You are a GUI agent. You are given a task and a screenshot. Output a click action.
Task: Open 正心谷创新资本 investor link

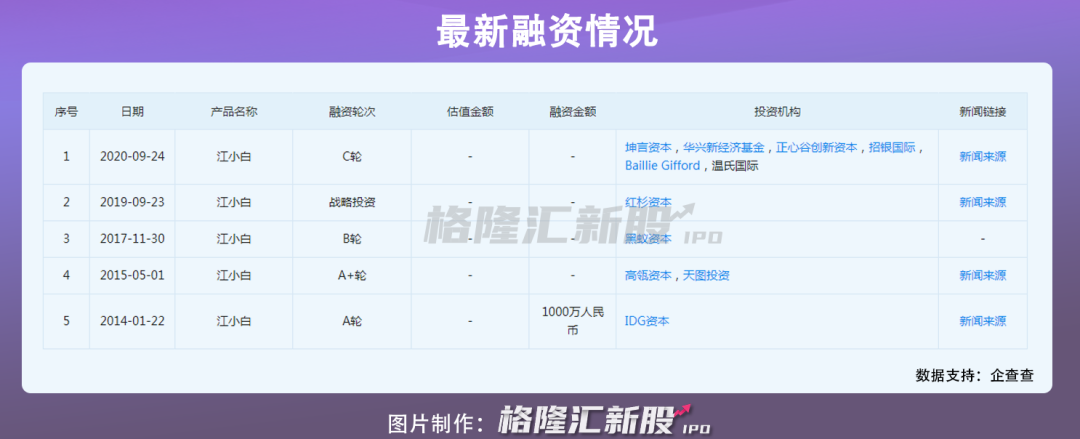coord(817,147)
